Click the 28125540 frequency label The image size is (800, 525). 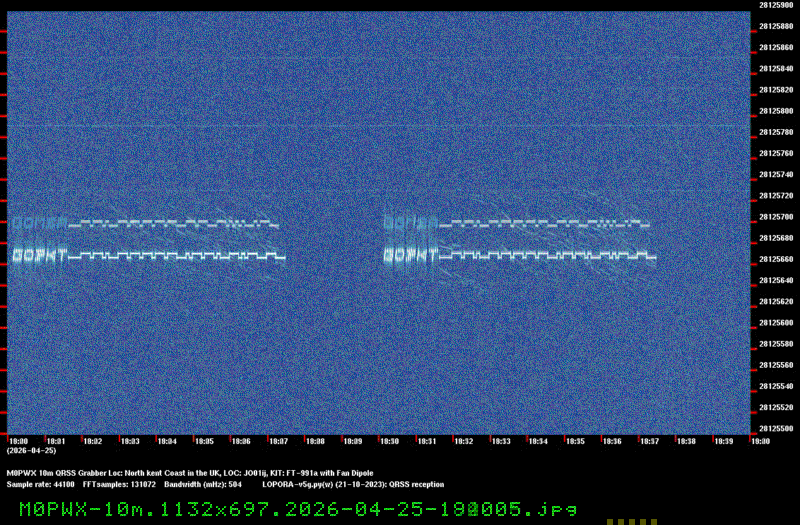[x=776, y=386]
